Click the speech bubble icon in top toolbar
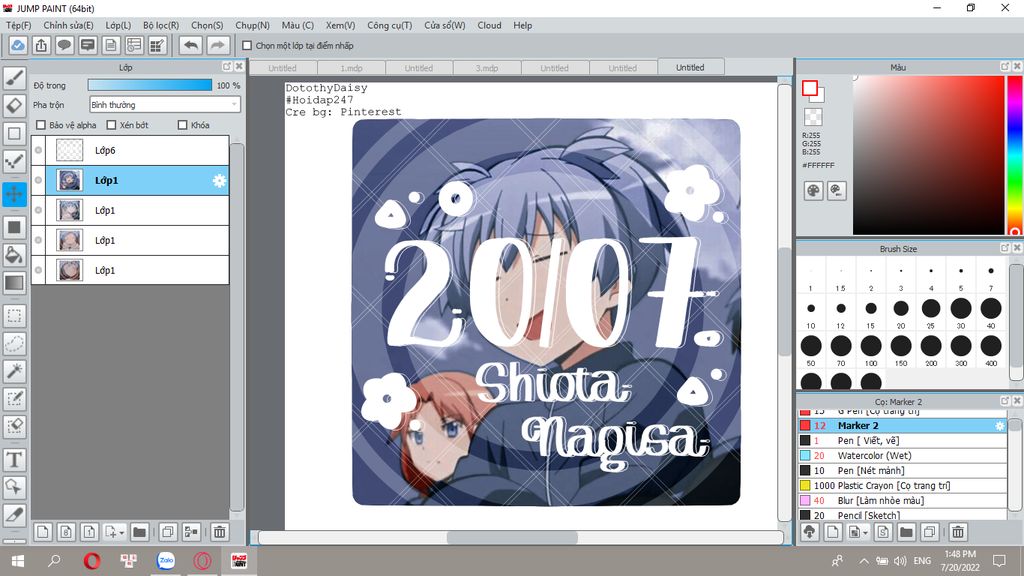Viewport: 1024px width, 576px height. 64,45
